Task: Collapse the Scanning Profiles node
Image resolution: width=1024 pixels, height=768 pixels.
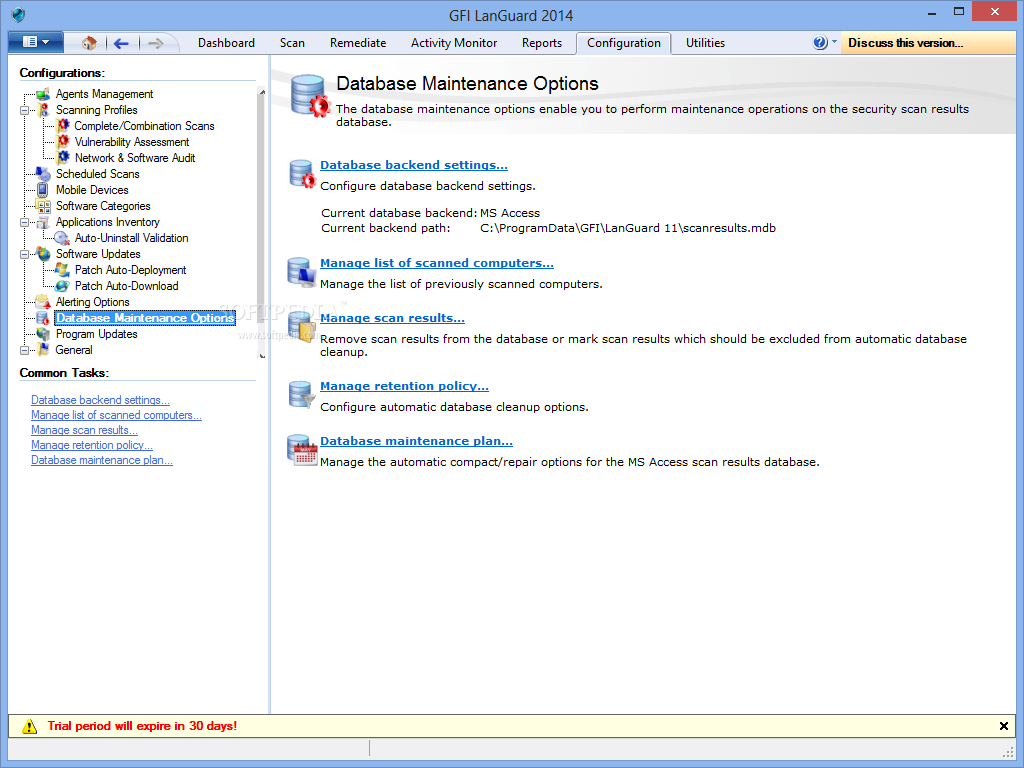Action: point(24,110)
